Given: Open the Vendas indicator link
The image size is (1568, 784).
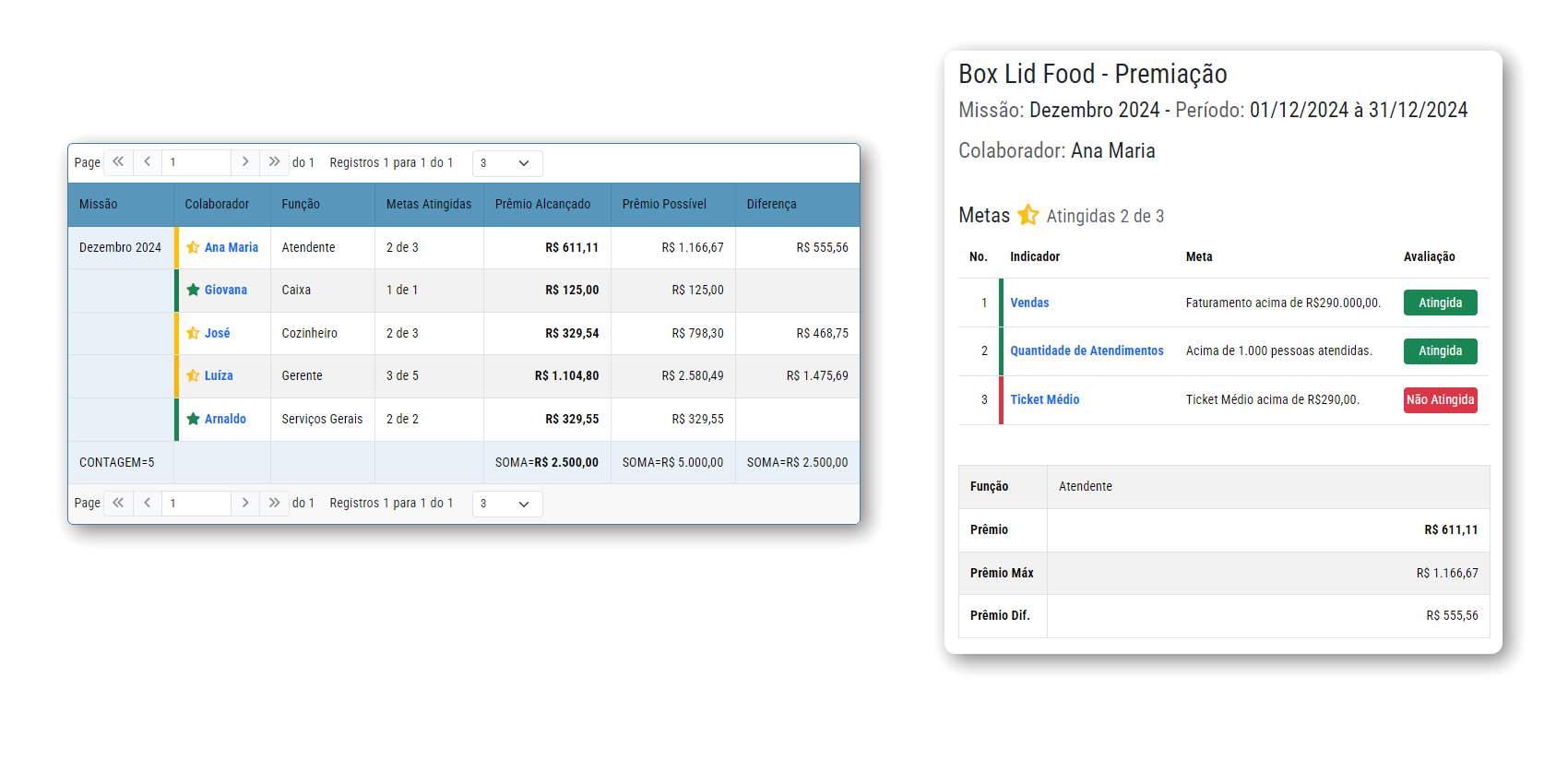Looking at the screenshot, I should (x=1029, y=303).
